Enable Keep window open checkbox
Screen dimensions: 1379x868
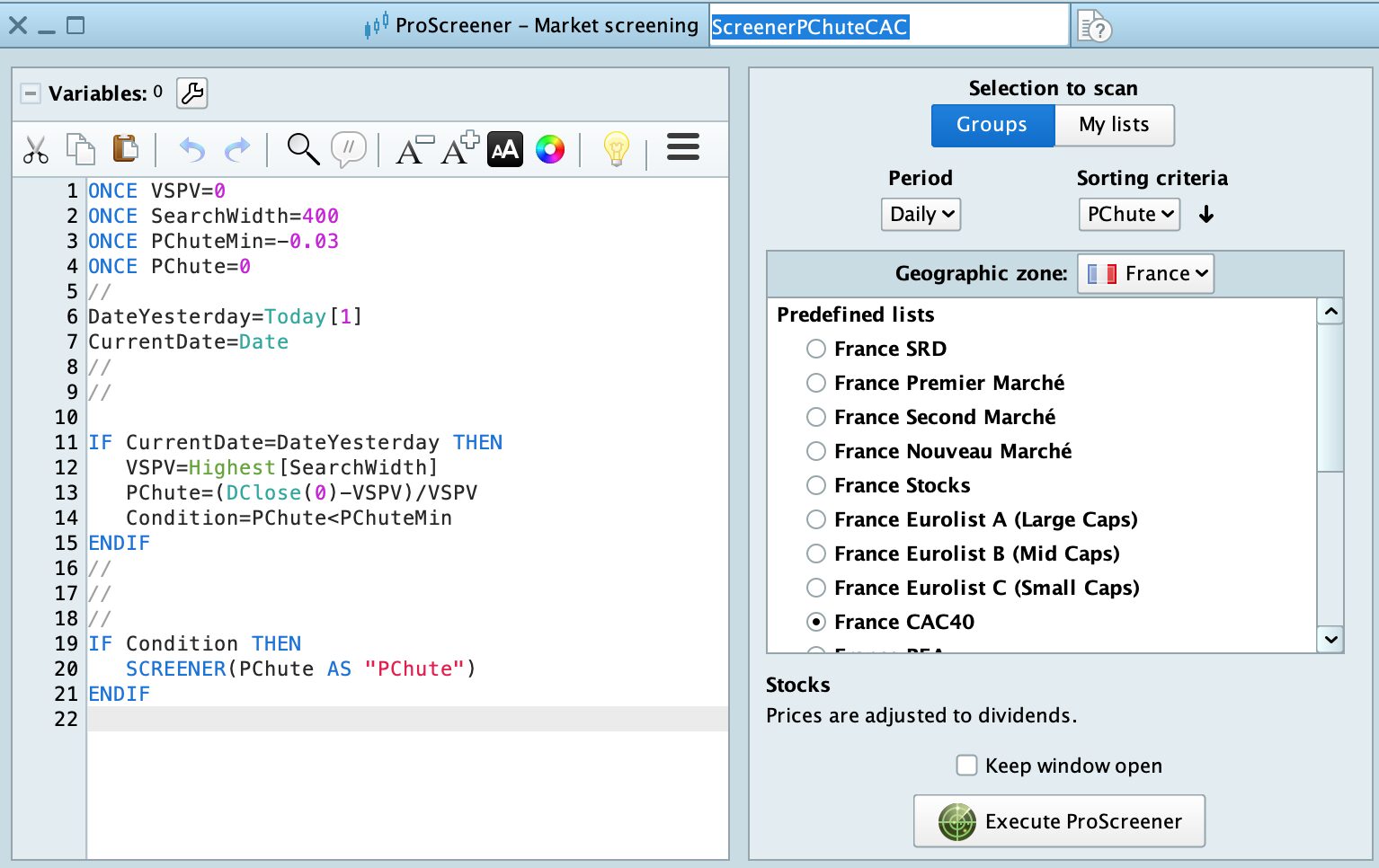tap(966, 766)
